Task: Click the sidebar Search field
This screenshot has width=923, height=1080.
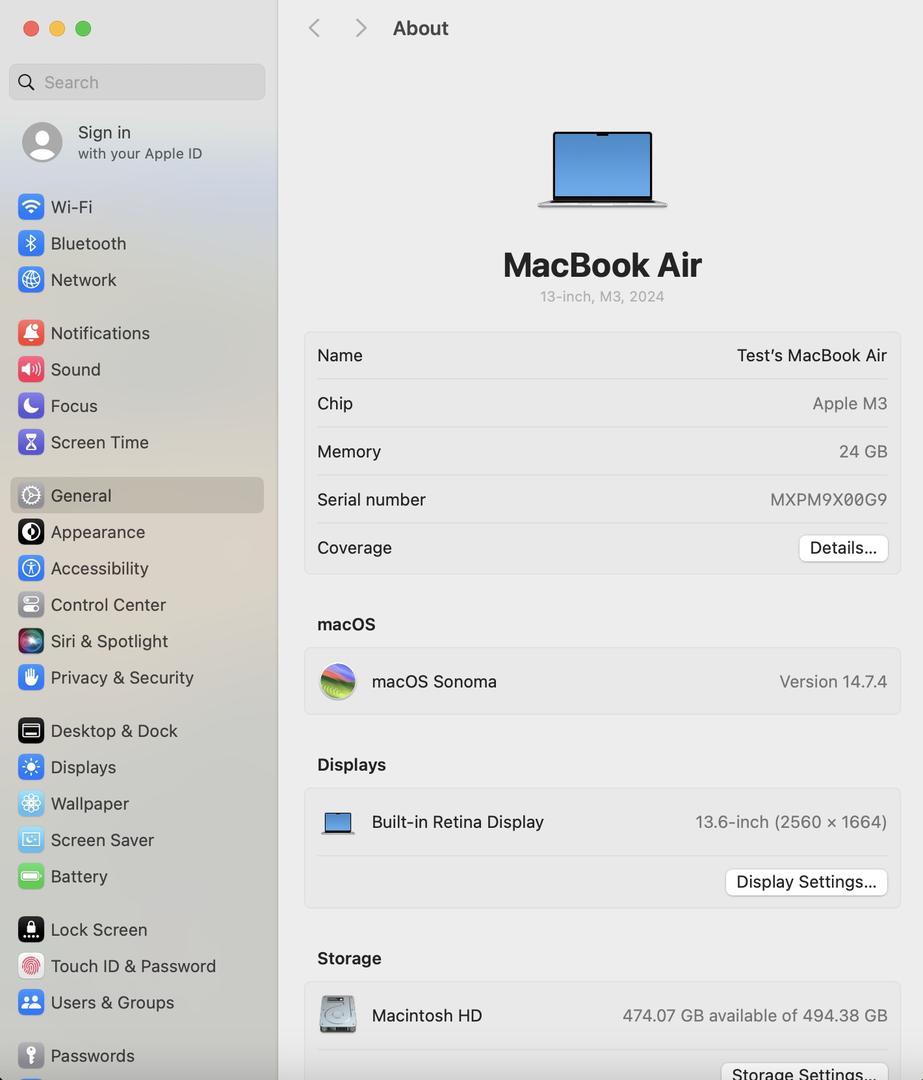Action: (137, 82)
